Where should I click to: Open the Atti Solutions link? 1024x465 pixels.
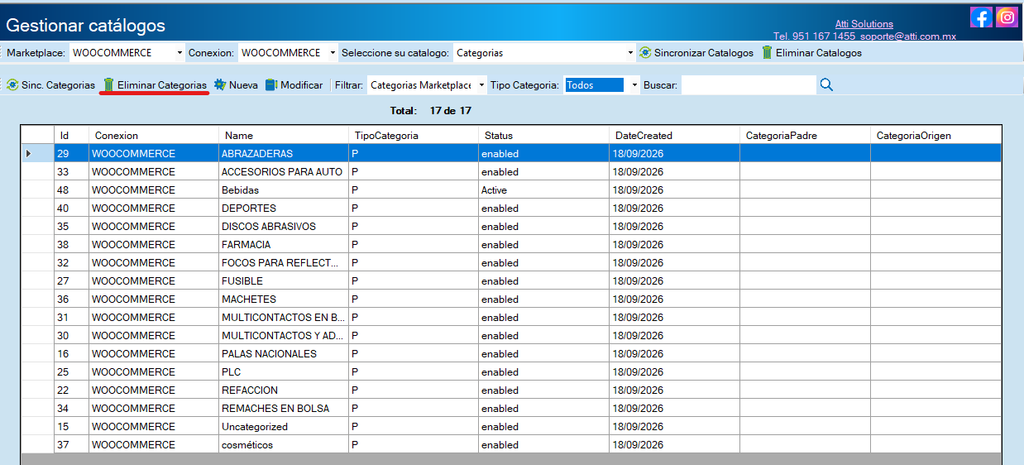click(x=864, y=24)
